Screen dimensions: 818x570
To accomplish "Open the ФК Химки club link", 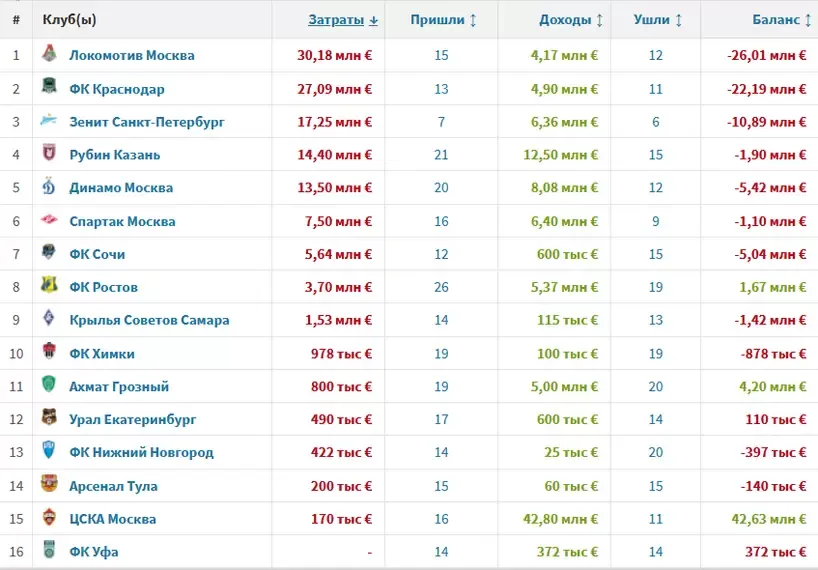I will [102, 354].
